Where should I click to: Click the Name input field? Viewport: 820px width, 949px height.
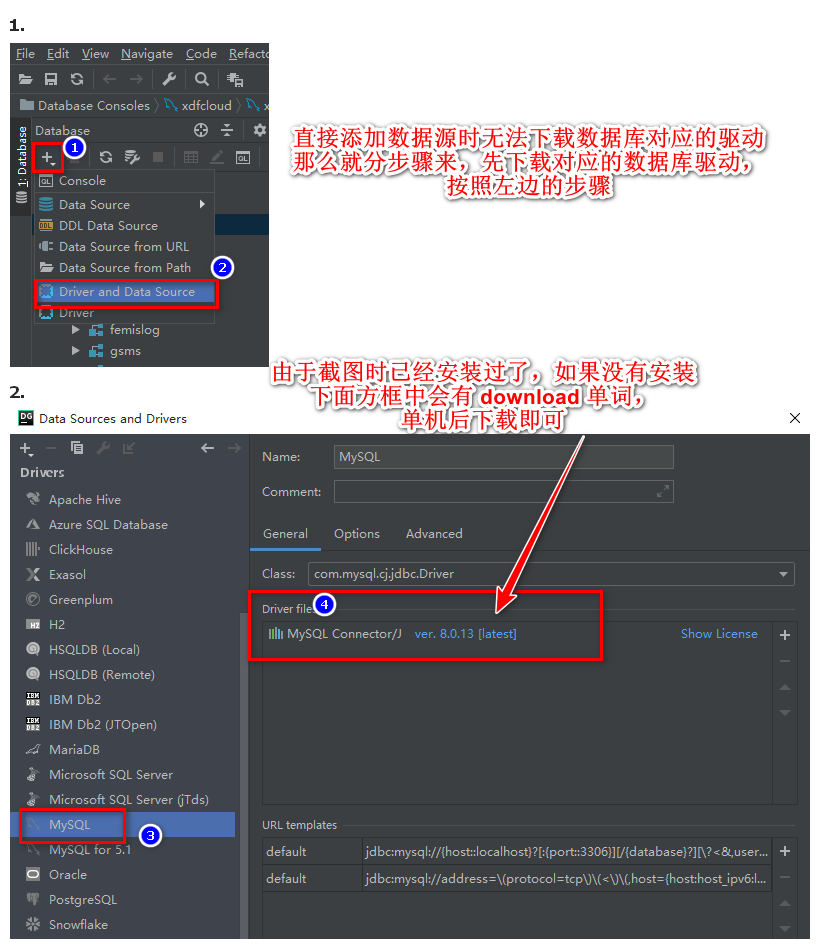tap(503, 457)
